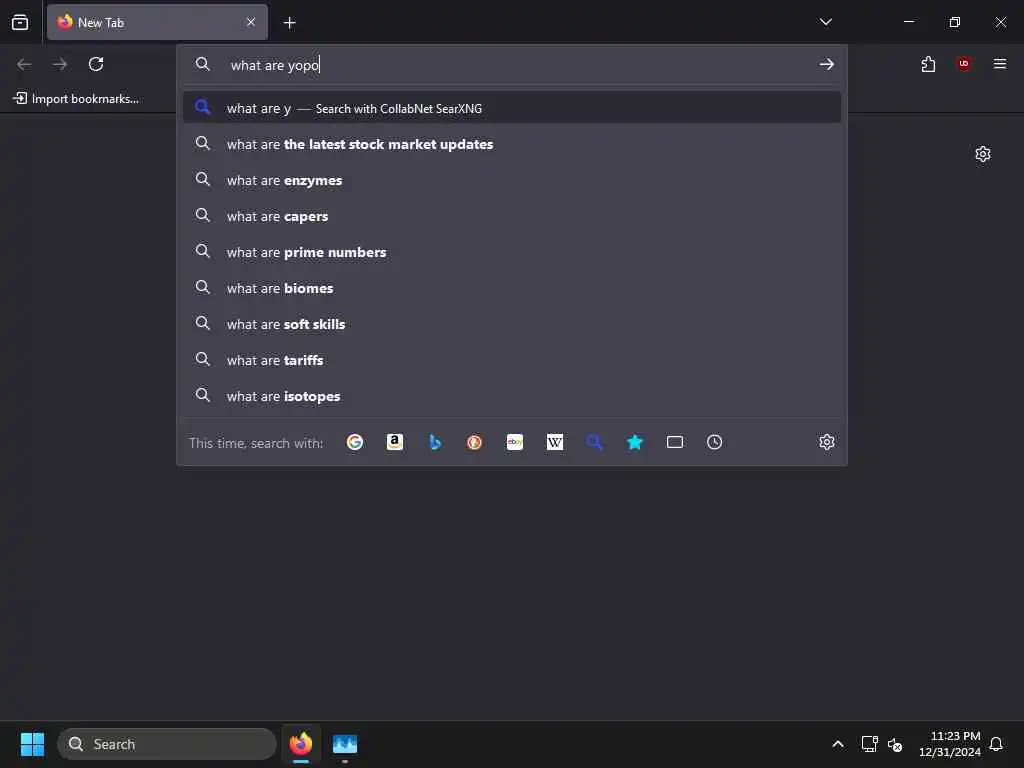Open the blue chart app in taskbar
The height and width of the screenshot is (768, 1024).
click(345, 744)
